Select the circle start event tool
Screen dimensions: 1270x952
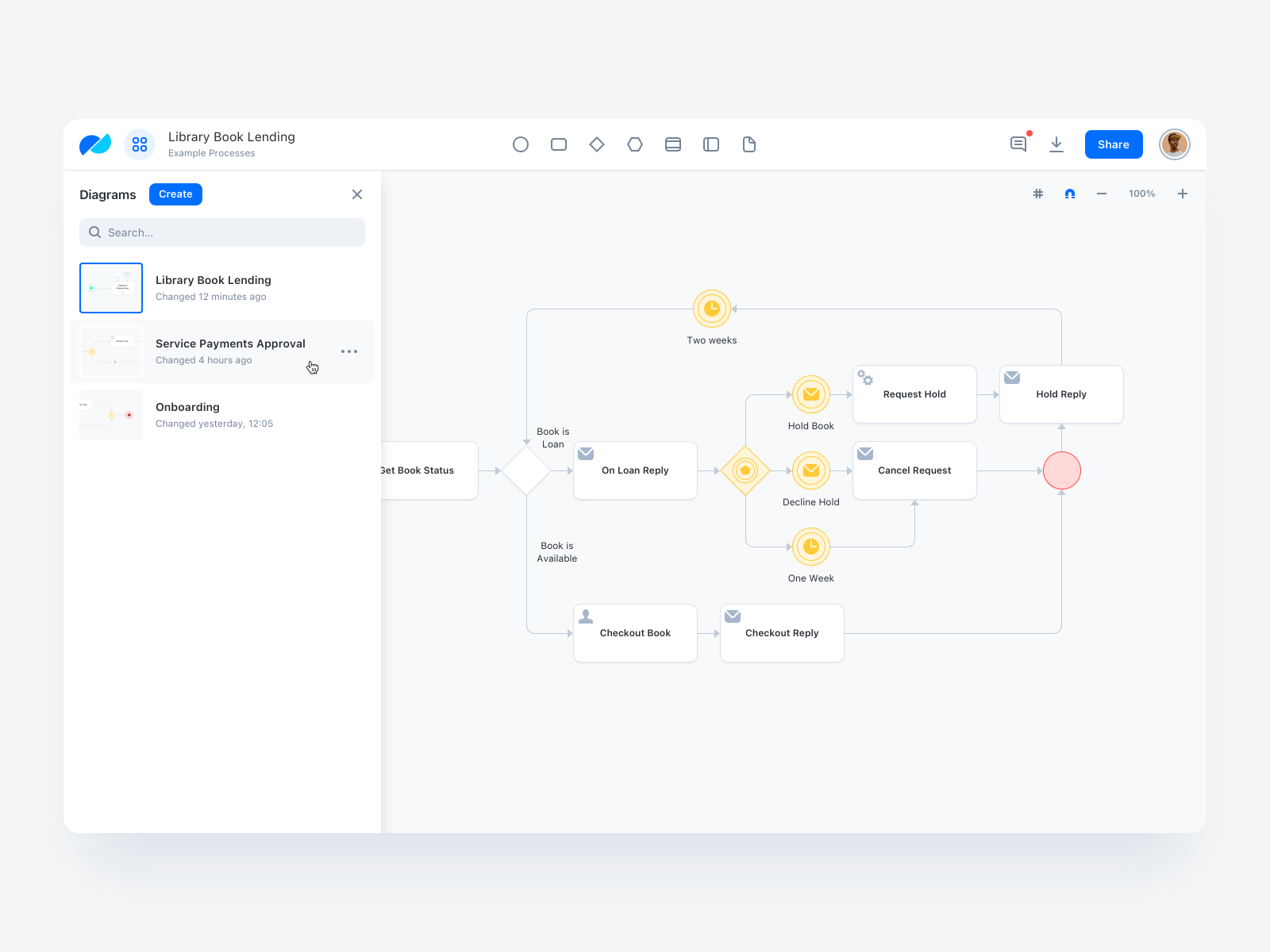pyautogui.click(x=521, y=144)
